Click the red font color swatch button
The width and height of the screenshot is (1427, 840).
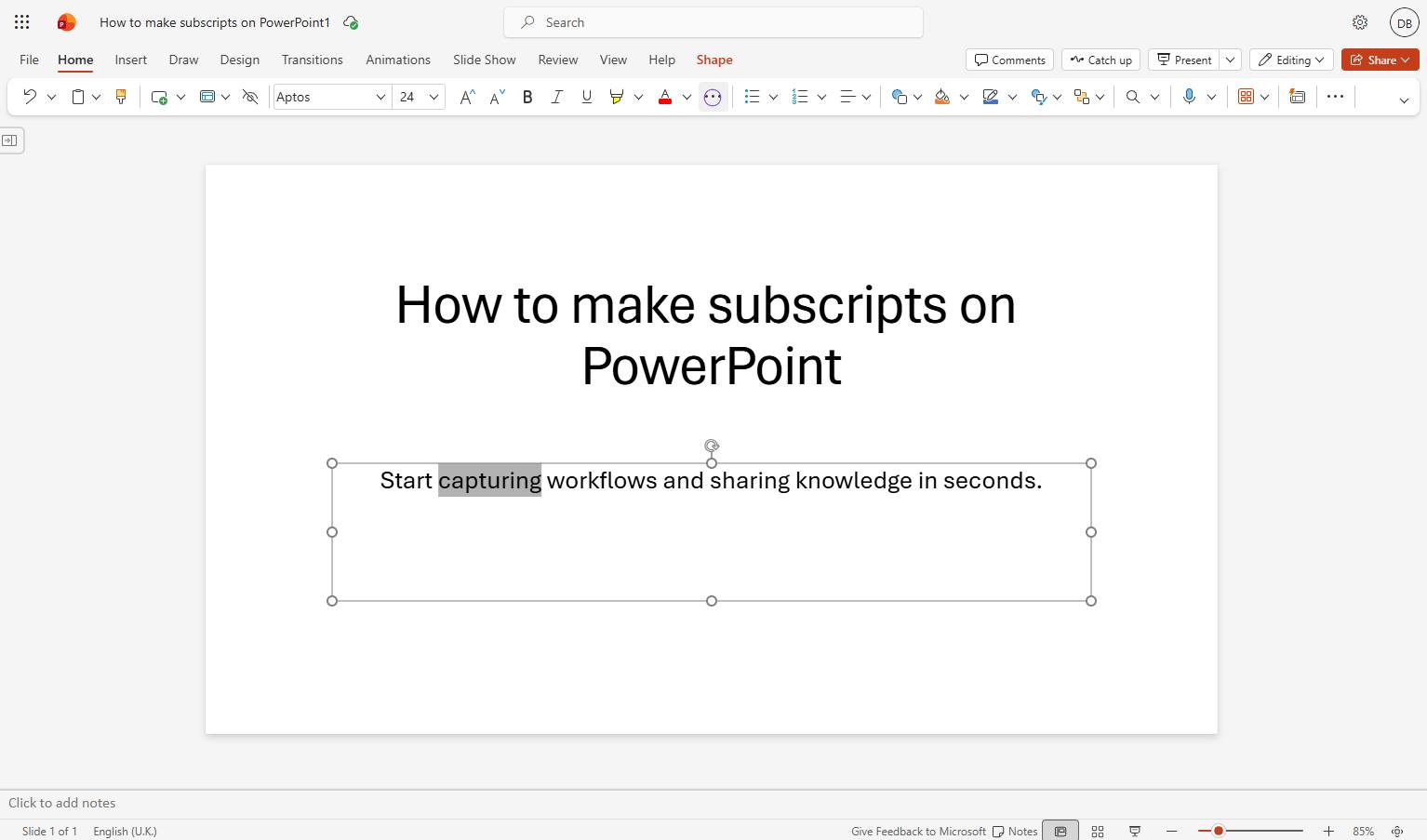click(665, 97)
